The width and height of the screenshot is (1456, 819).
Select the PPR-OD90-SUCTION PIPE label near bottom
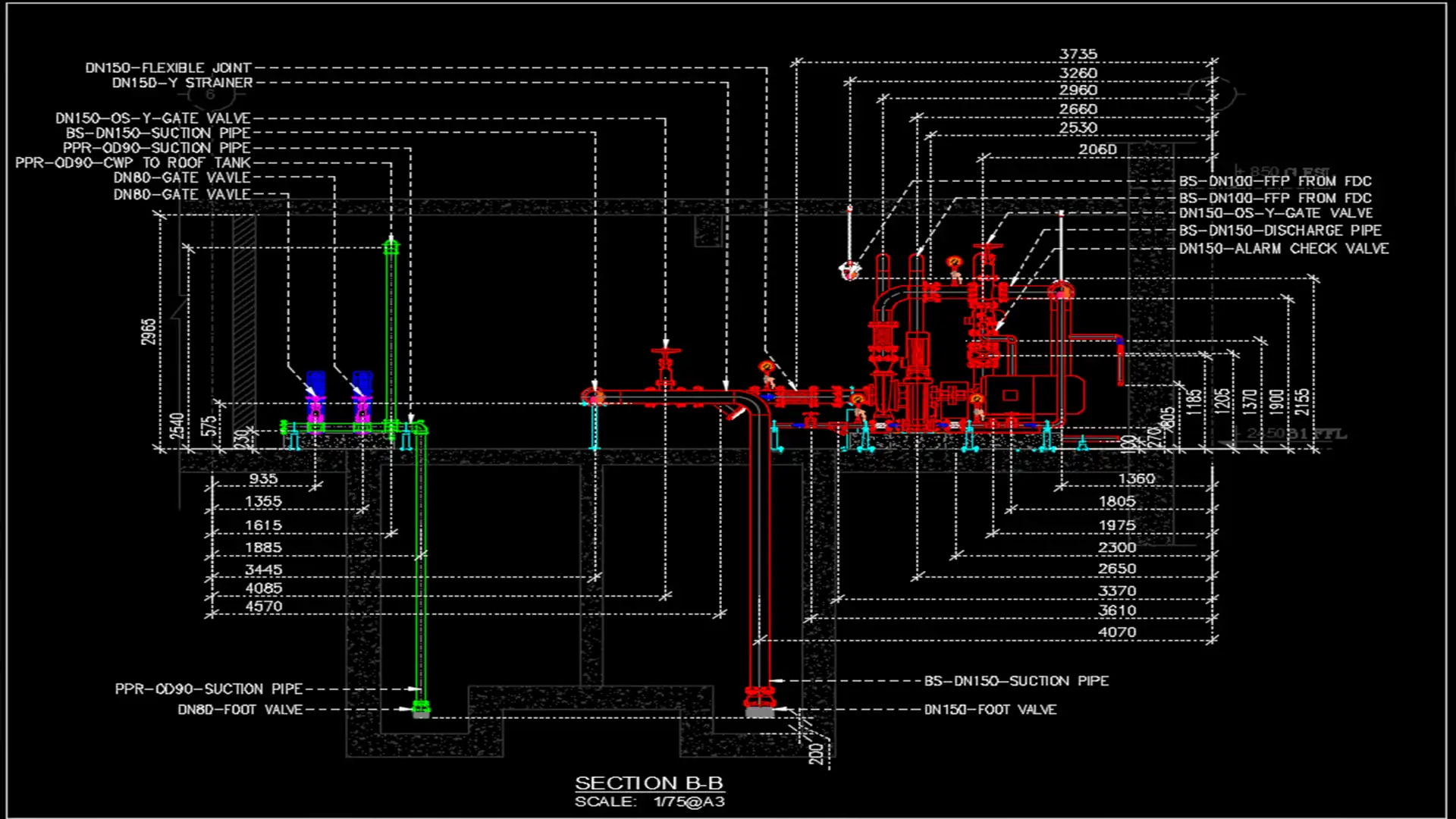(x=209, y=689)
